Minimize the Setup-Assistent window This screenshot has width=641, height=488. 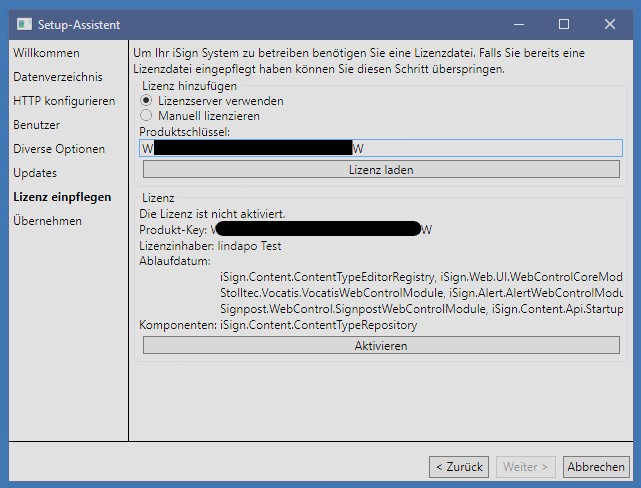click(x=519, y=25)
